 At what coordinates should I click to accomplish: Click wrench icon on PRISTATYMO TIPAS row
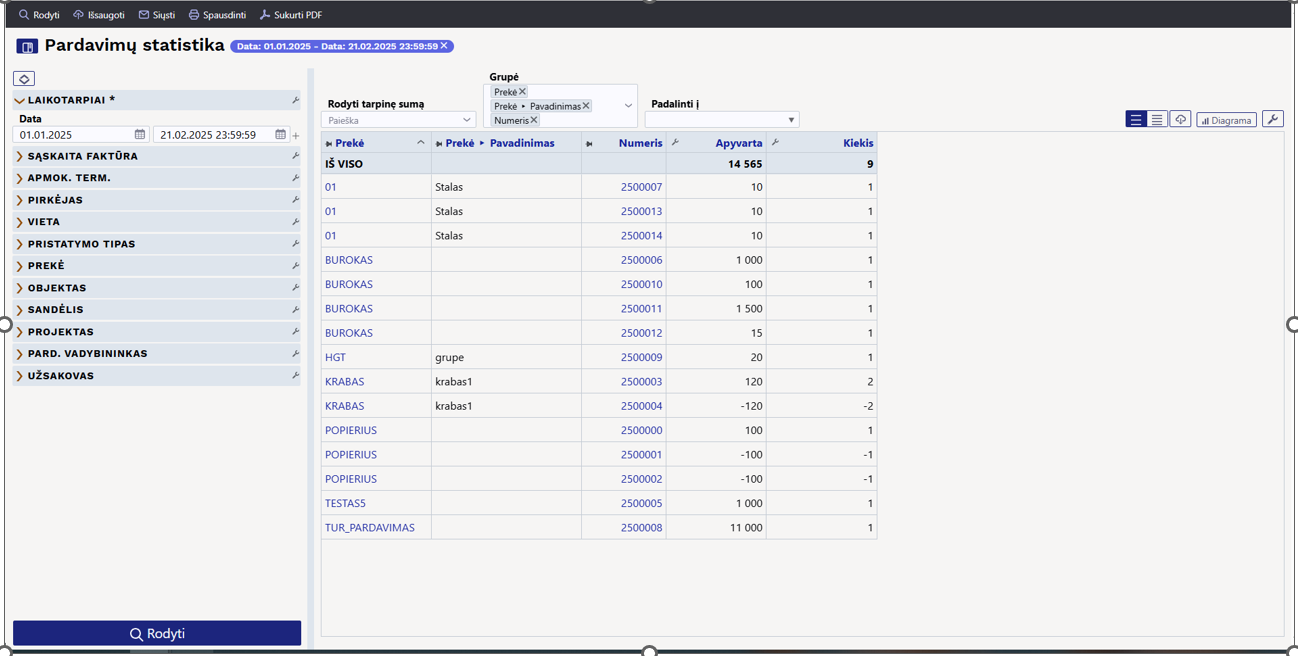click(295, 244)
